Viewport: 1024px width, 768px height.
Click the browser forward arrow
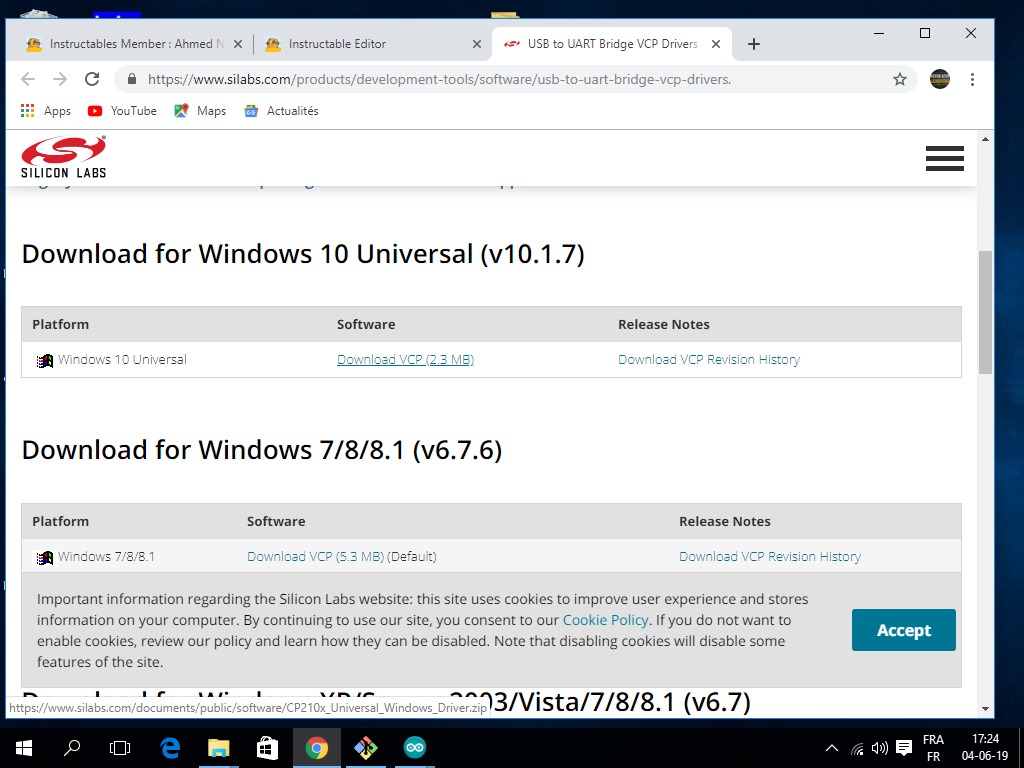(x=60, y=79)
